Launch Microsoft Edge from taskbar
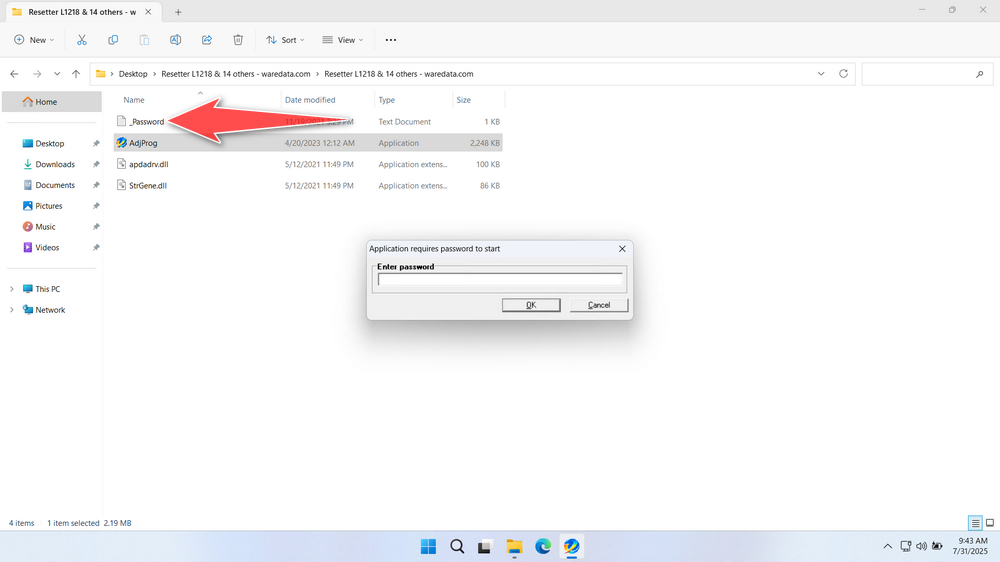The image size is (1000, 562). [x=543, y=546]
